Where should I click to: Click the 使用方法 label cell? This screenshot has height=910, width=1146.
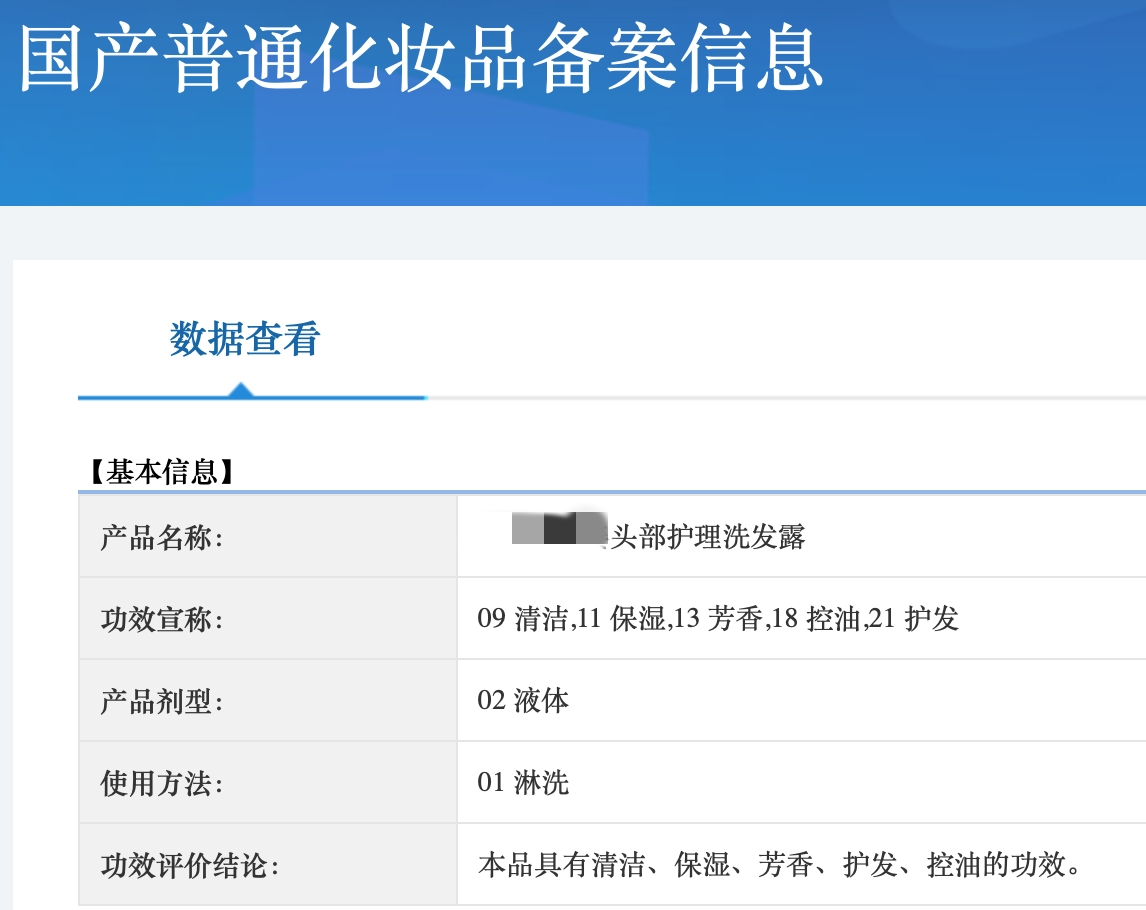point(162,783)
